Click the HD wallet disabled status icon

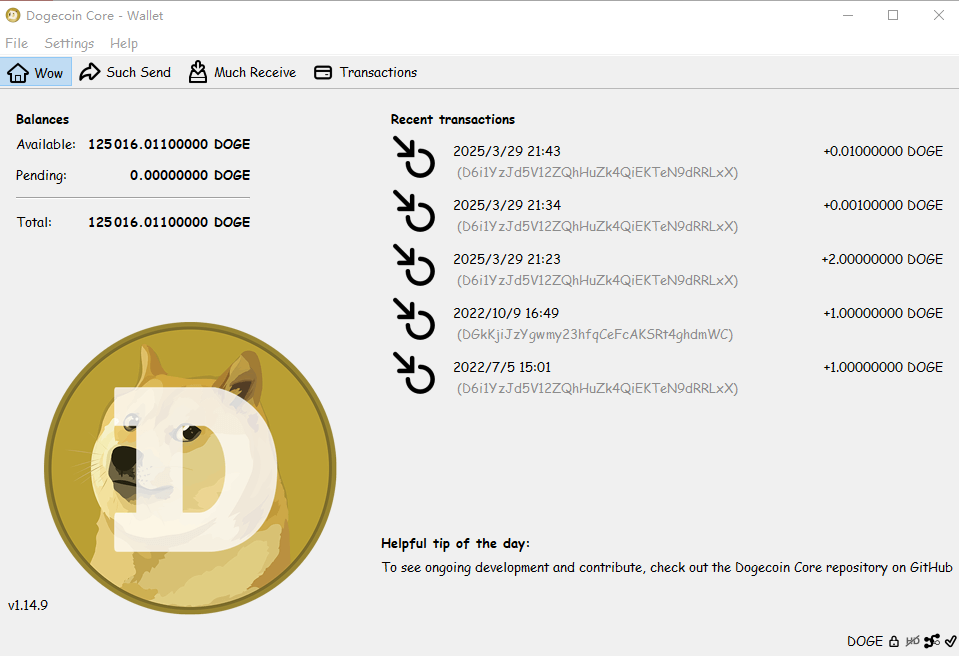click(913, 641)
